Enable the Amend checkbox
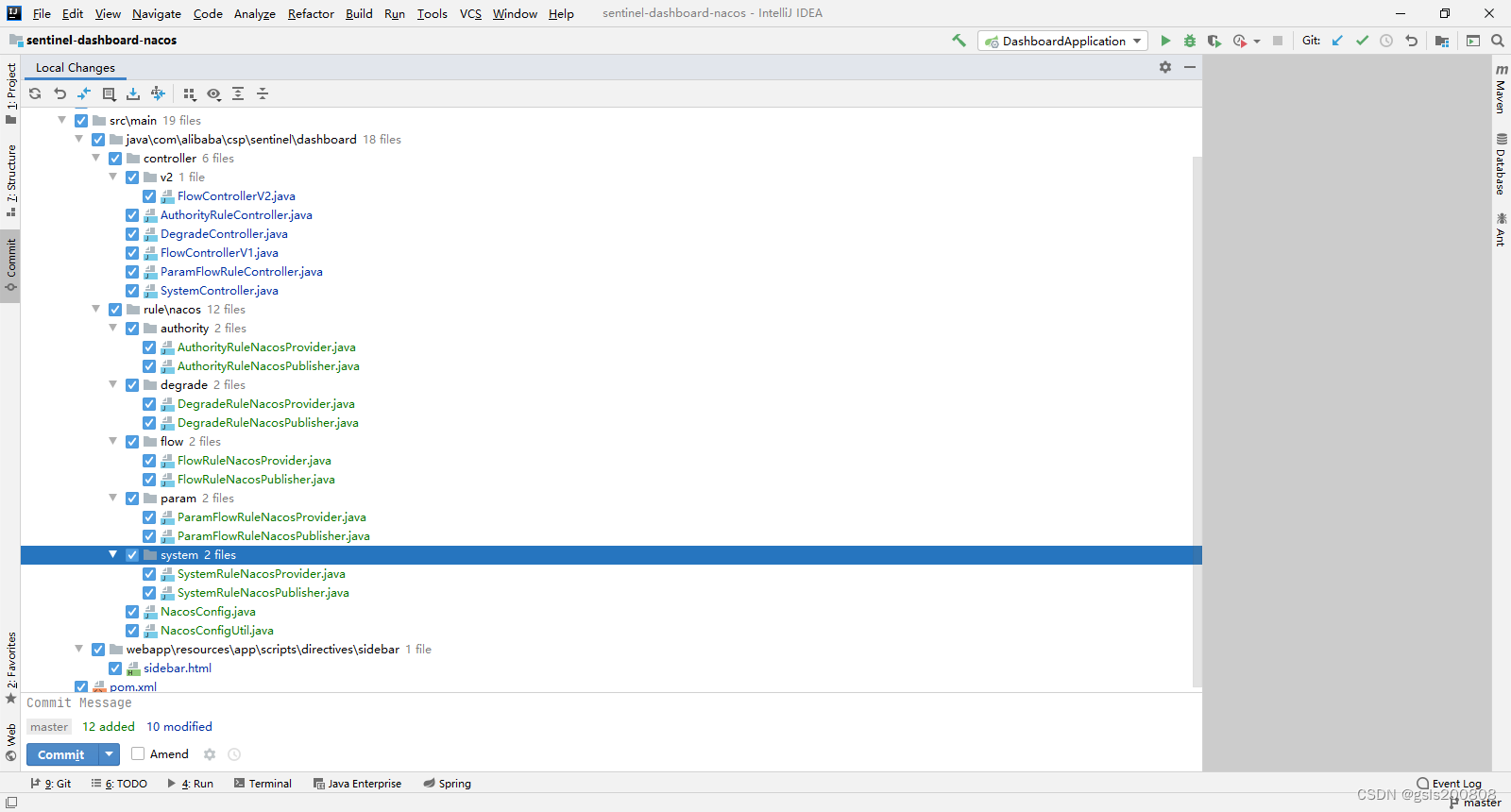 click(138, 753)
